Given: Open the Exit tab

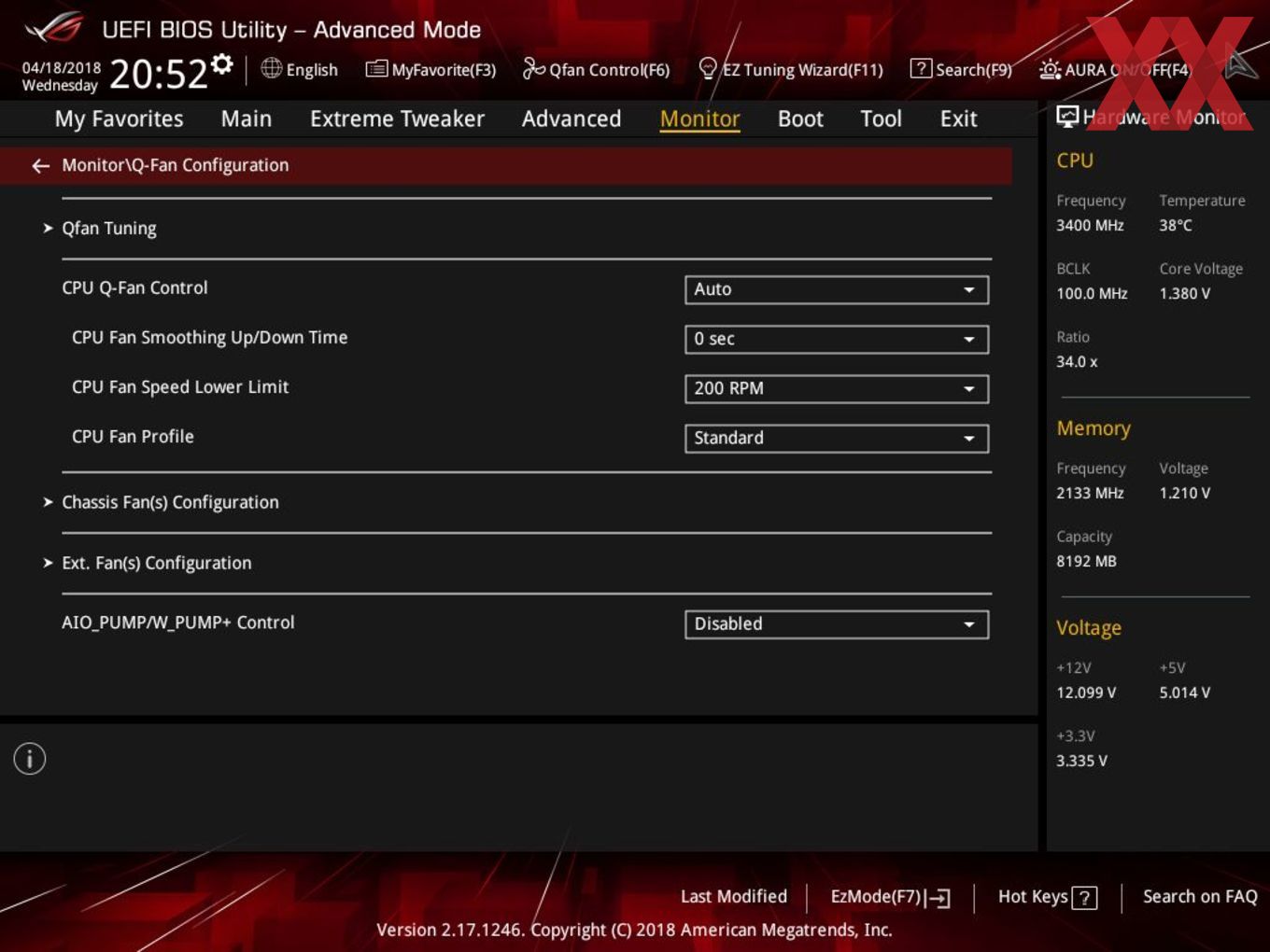Looking at the screenshot, I should tap(959, 119).
